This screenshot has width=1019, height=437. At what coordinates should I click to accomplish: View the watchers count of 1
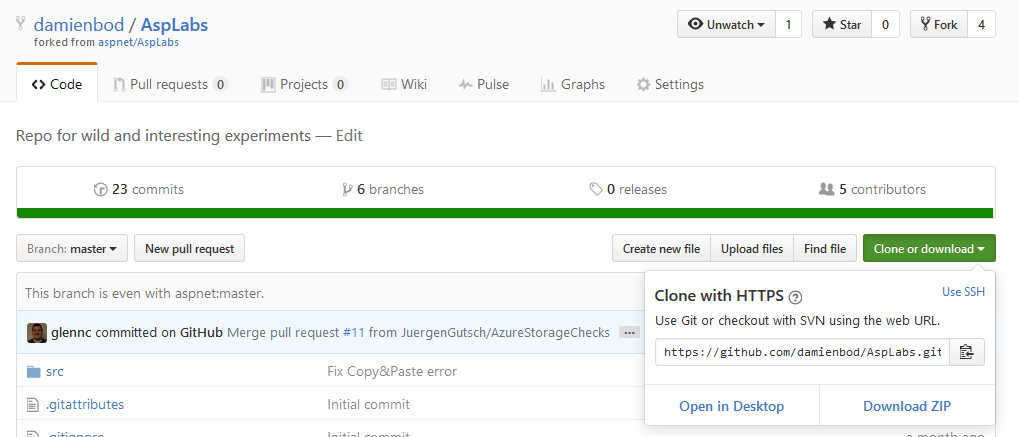tap(788, 25)
